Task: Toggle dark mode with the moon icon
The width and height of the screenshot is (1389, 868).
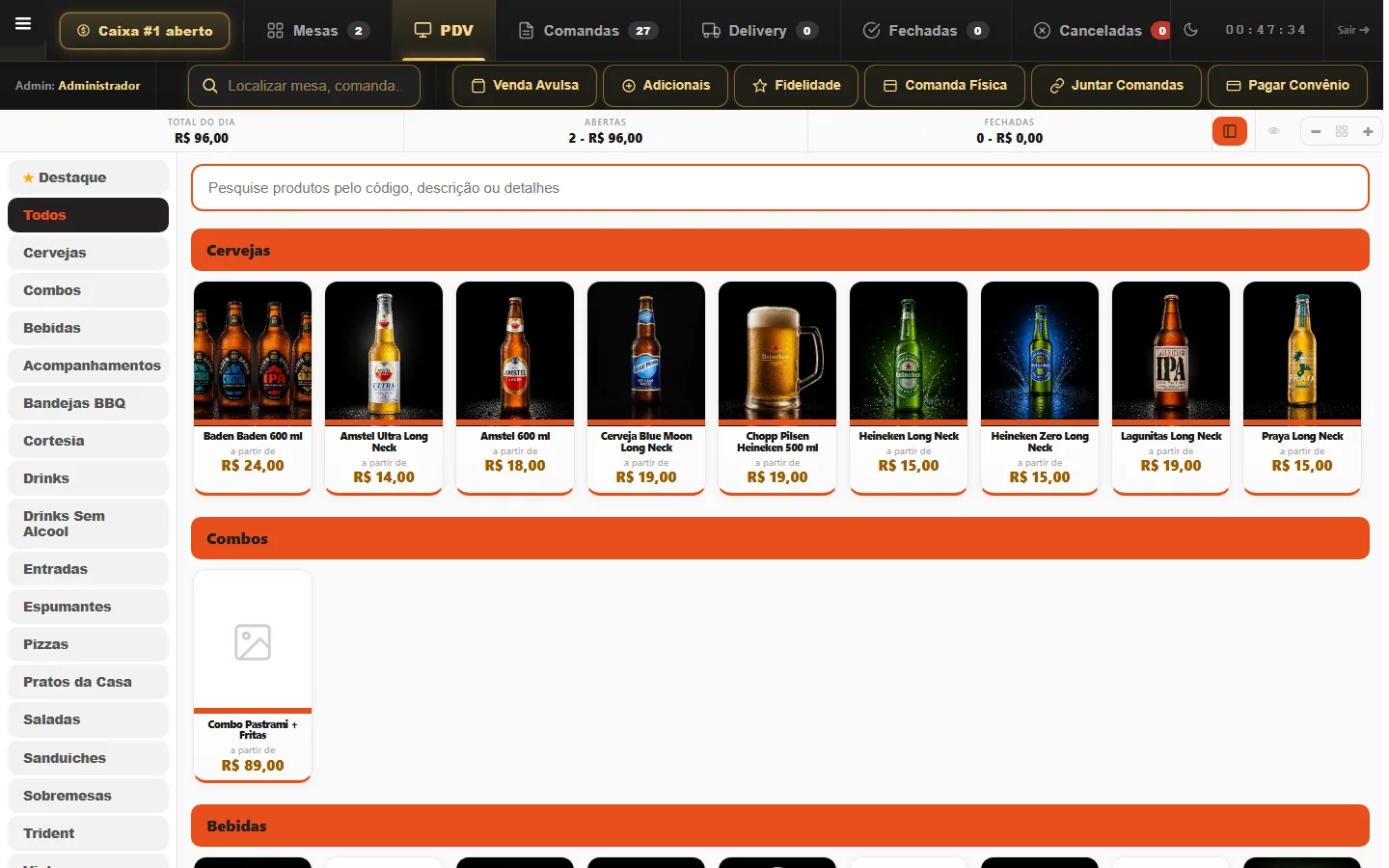Action: [x=1191, y=30]
